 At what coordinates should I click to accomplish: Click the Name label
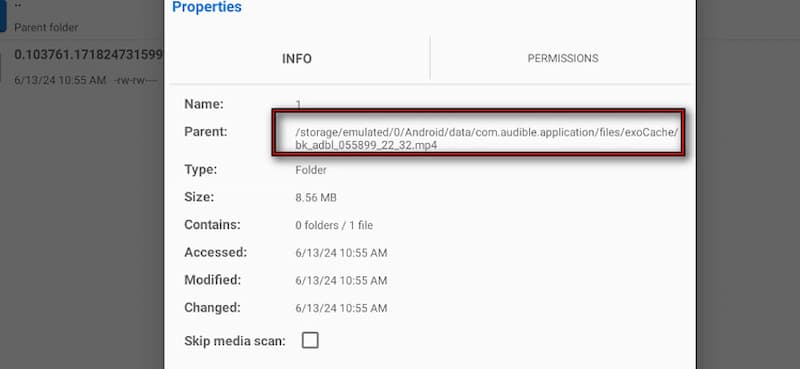[x=204, y=104]
